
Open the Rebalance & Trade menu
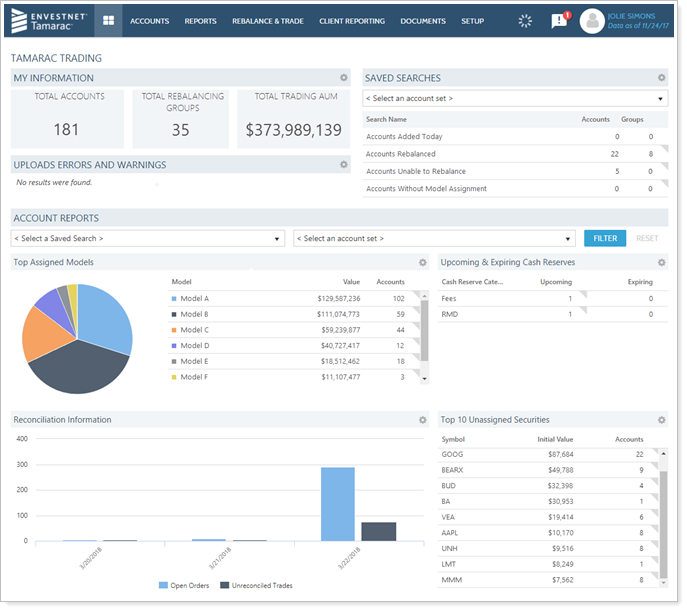(267, 21)
